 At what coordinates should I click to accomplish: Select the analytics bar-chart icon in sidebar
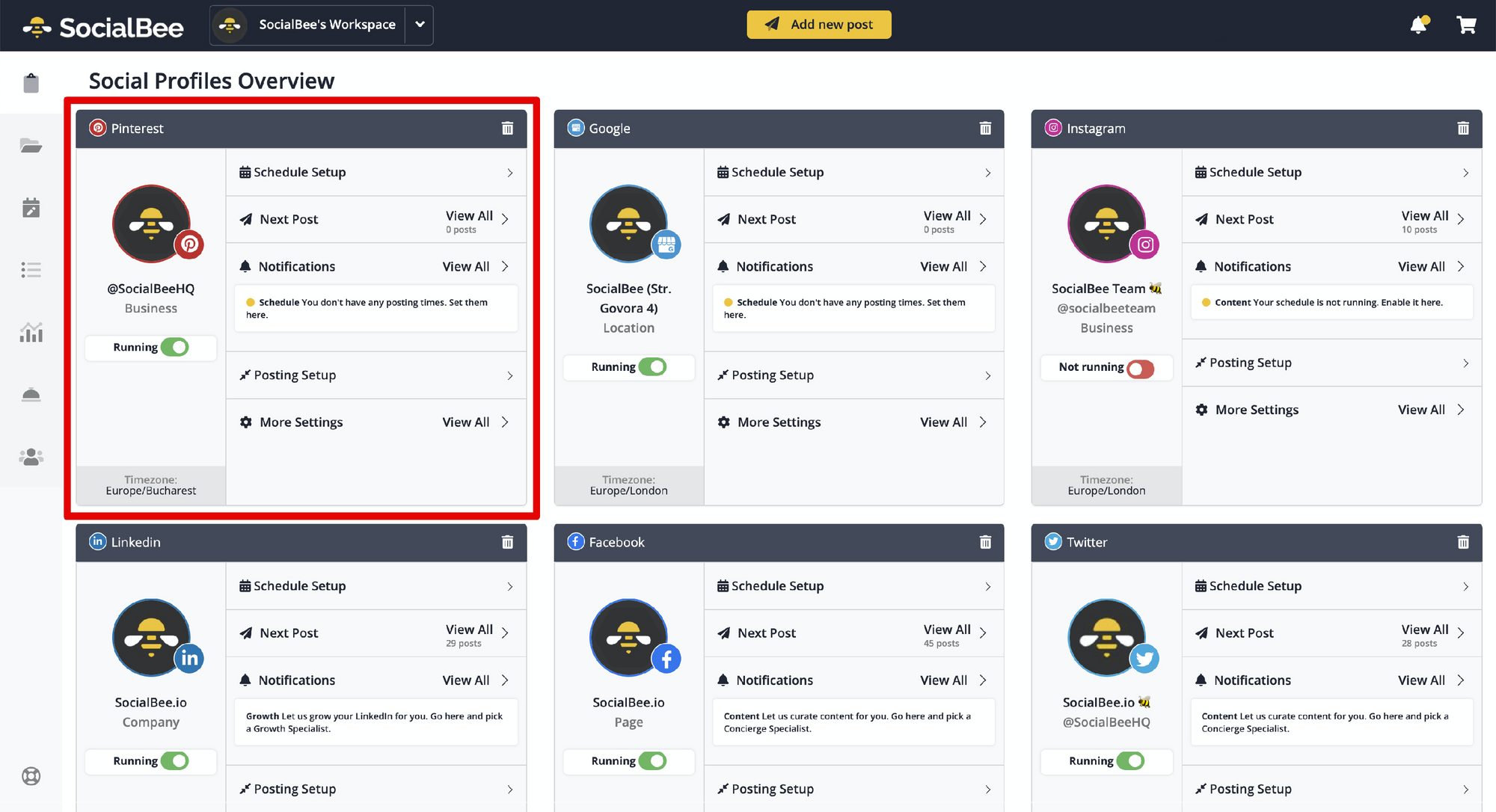pyautogui.click(x=31, y=332)
